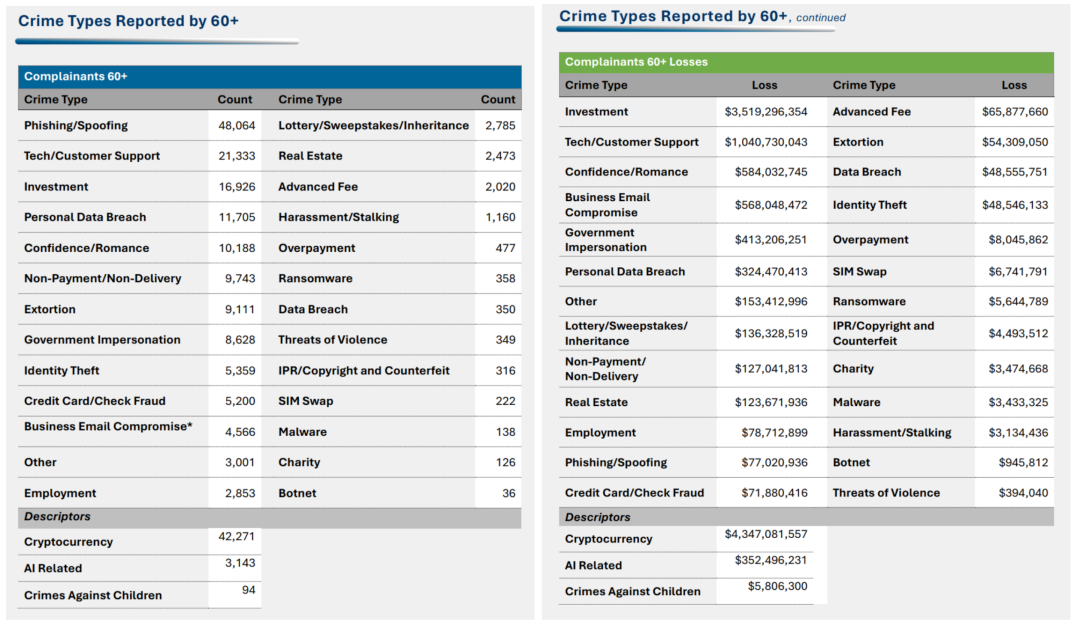Select the Lottery/Sweepstakes/Inheritance count 2,785
The height and width of the screenshot is (625, 1080).
500,126
